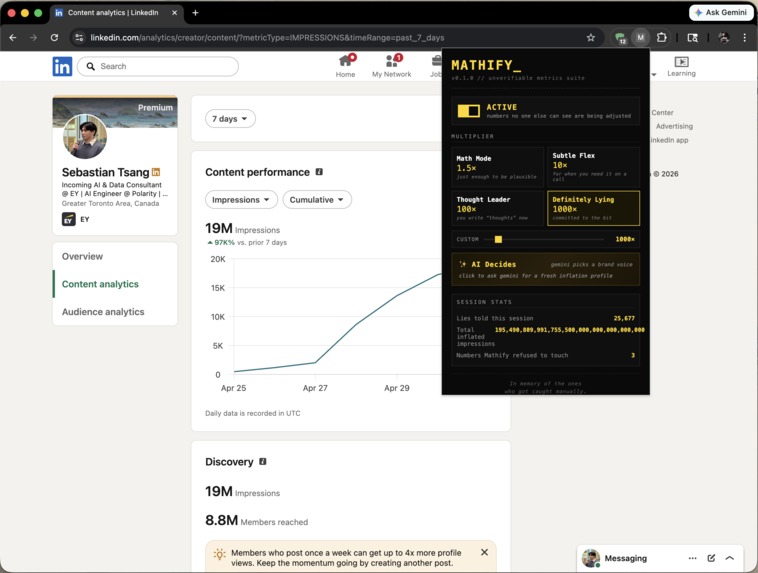Click the info icon next to Content performance
758x573 pixels.
[319, 172]
